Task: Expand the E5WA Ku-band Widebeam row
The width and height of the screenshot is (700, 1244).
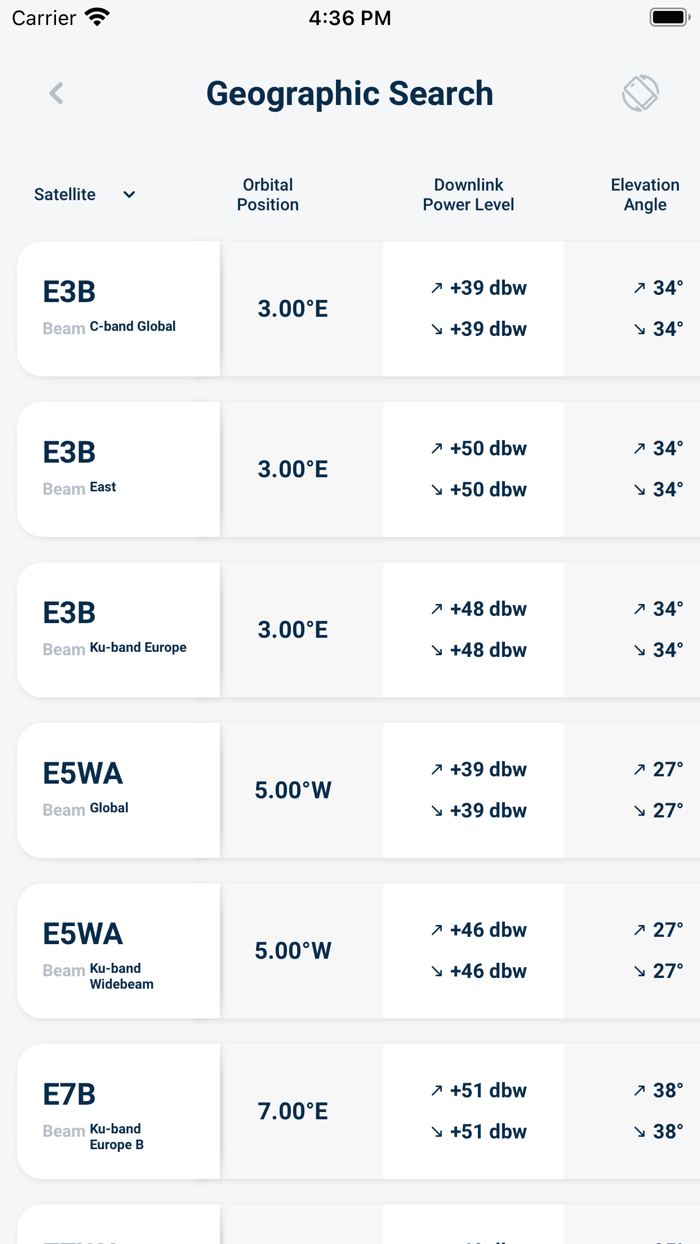Action: [118, 950]
